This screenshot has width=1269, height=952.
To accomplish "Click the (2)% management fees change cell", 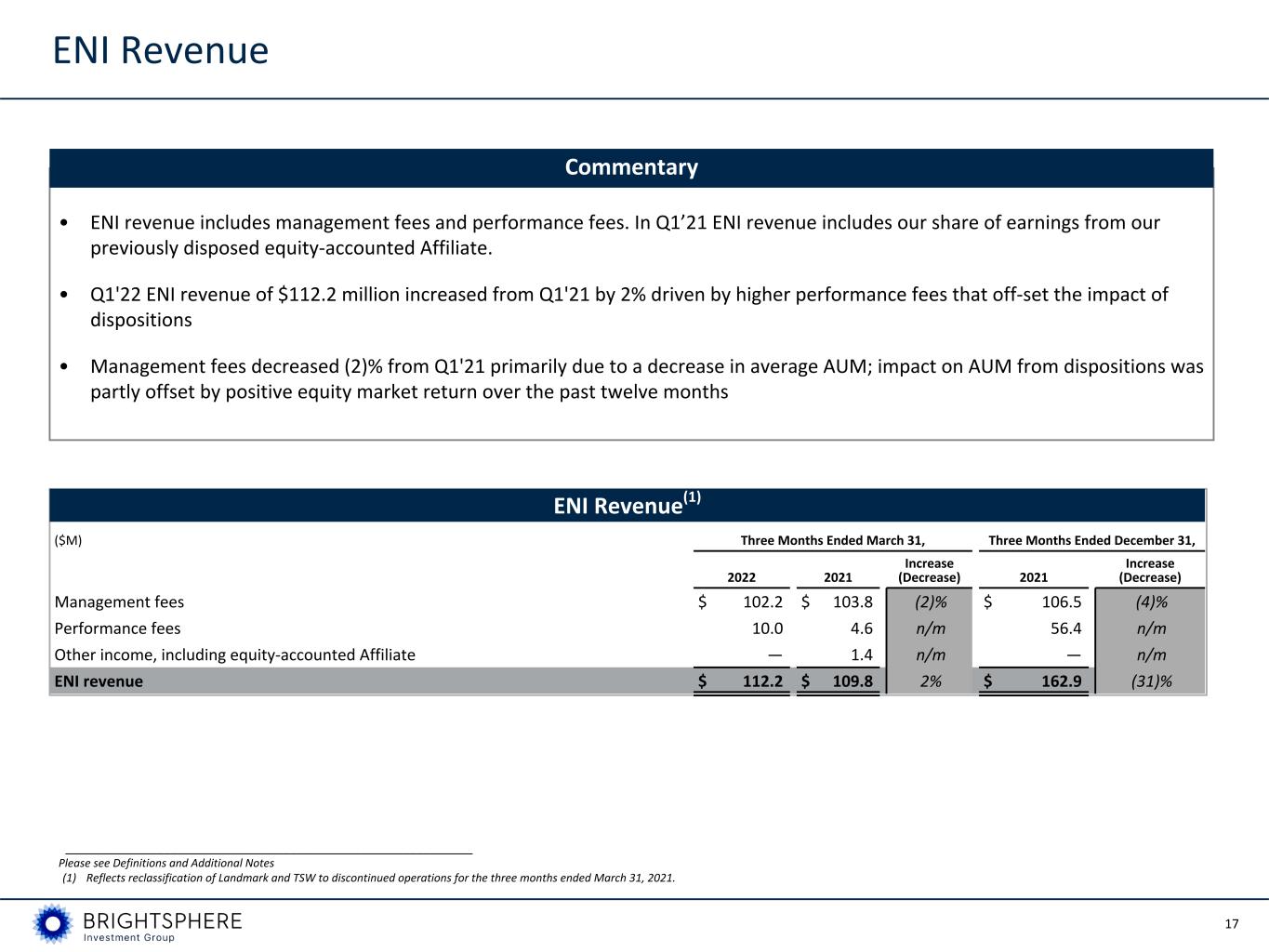I will (931, 602).
